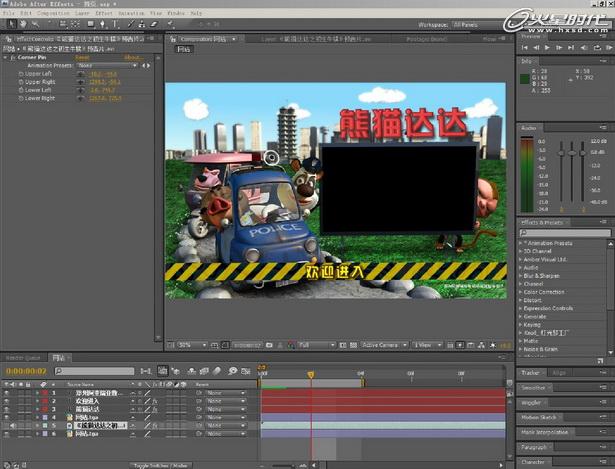Collapse the Corner Pin effect
The width and height of the screenshot is (615, 469).
tap(5, 57)
